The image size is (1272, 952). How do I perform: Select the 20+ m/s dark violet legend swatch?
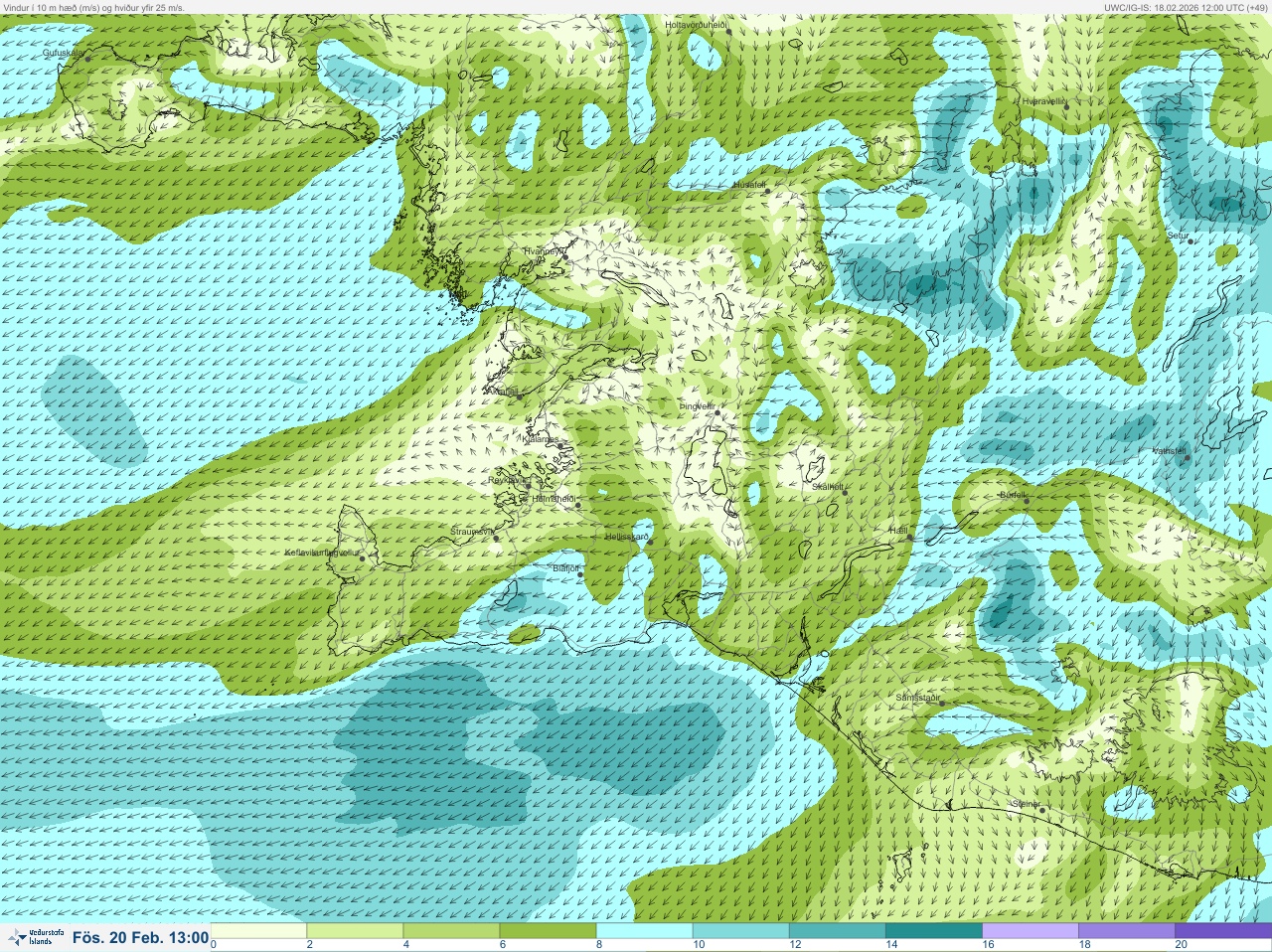[1222, 931]
